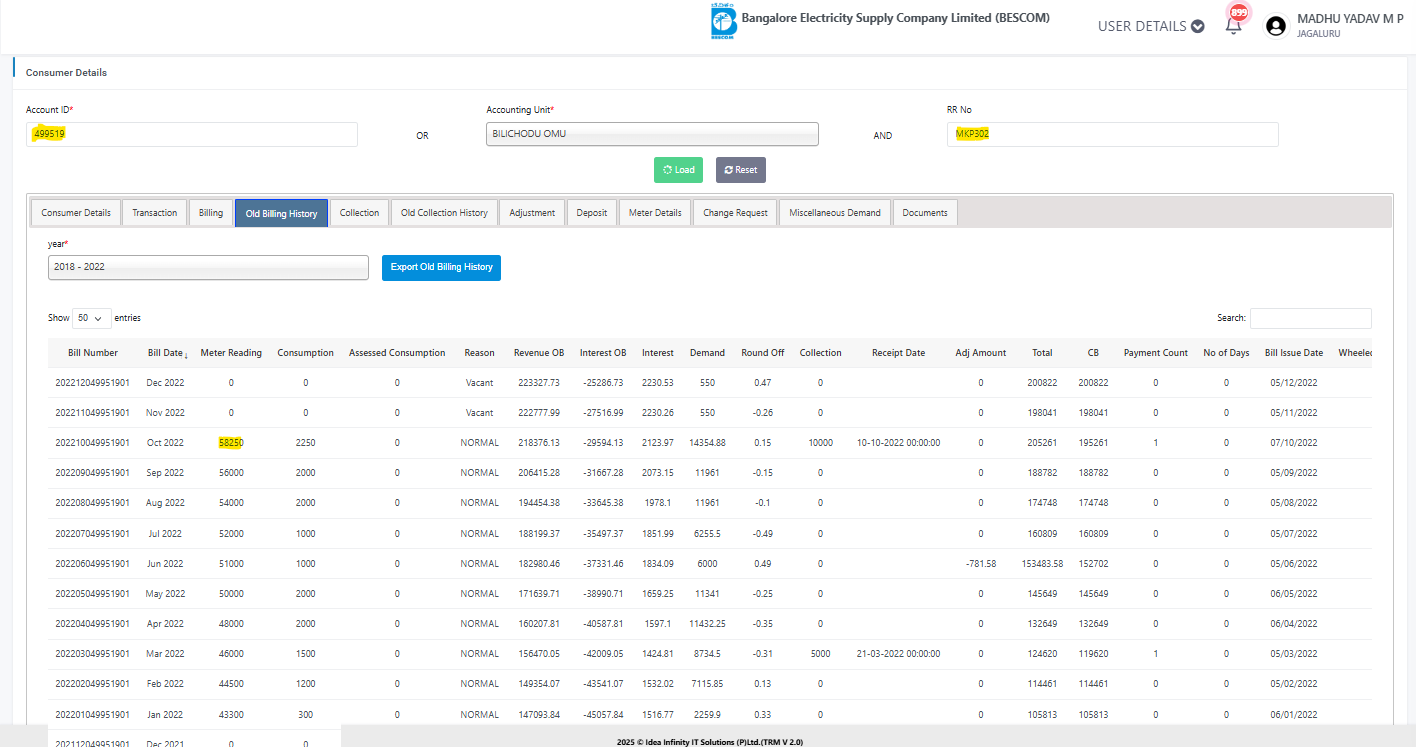Image resolution: width=1416 pixels, height=747 pixels.
Task: Sort table by Meter Reading header
Action: [x=231, y=353]
